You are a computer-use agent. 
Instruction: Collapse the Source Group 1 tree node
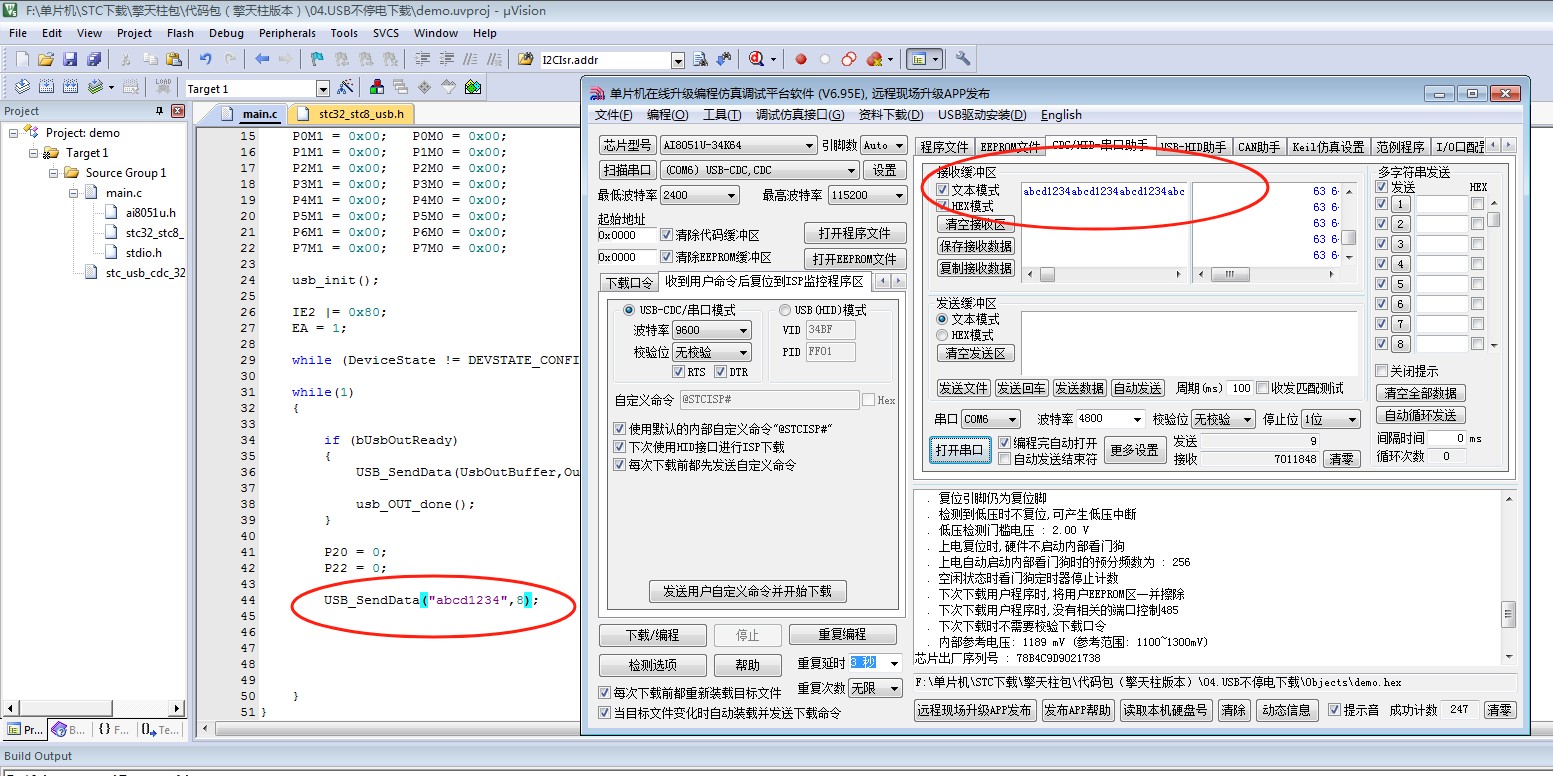click(x=54, y=172)
